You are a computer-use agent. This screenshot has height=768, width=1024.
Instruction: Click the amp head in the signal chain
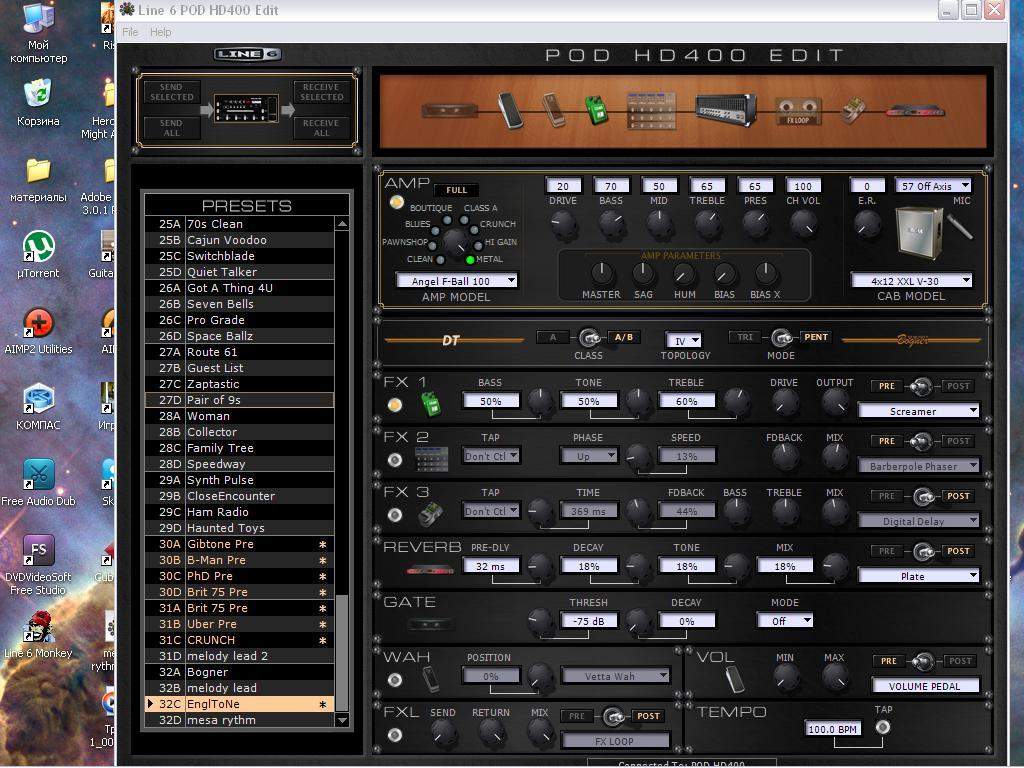[x=724, y=109]
